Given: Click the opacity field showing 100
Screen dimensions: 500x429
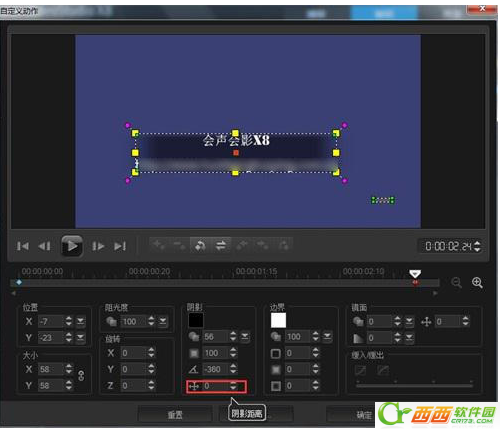Looking at the screenshot, I should pos(133,321).
